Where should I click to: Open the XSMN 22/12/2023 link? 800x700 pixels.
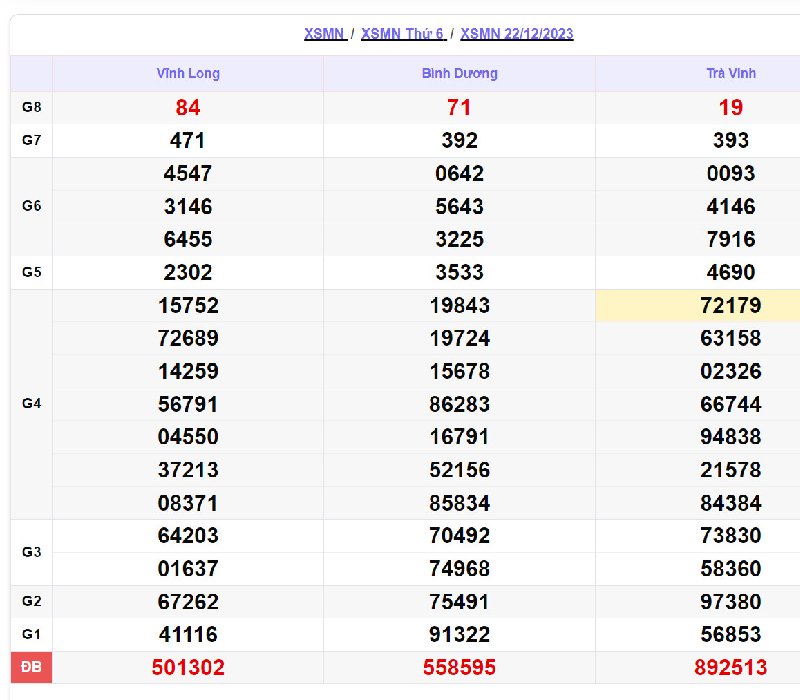pyautogui.click(x=517, y=34)
